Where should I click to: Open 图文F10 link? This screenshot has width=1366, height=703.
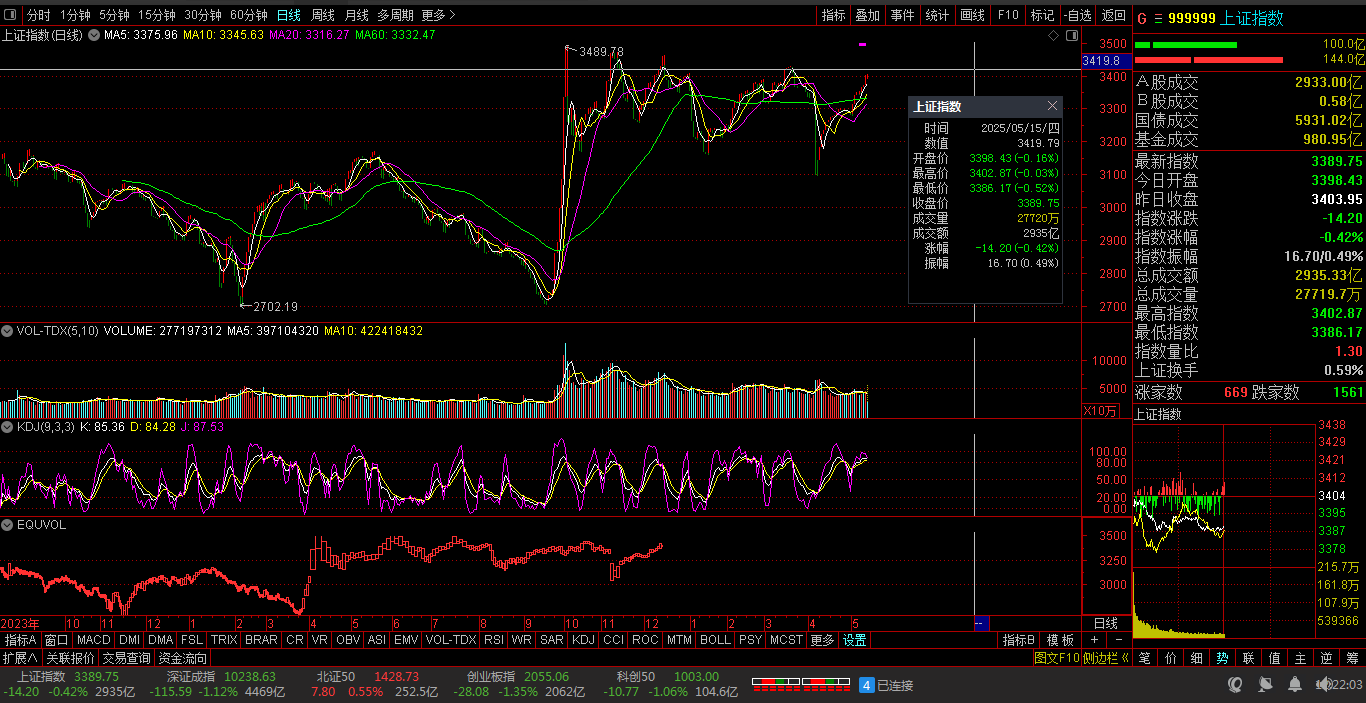(x=1058, y=658)
